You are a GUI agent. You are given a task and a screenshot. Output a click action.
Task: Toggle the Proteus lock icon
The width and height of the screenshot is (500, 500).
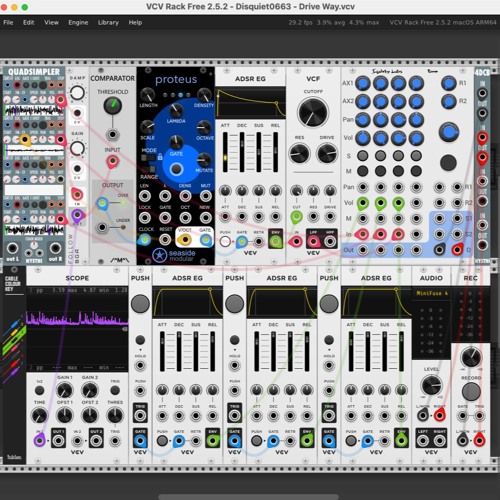160,157
